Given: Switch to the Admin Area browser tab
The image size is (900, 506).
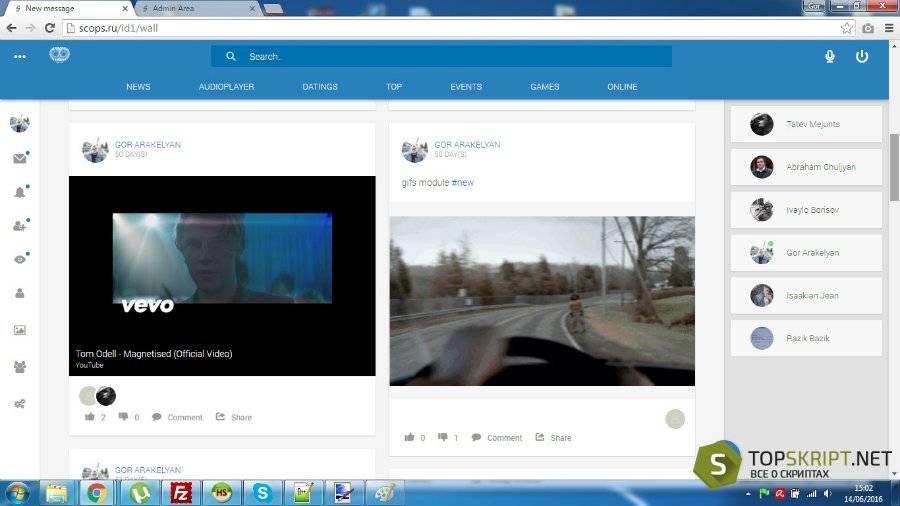Looking at the screenshot, I should pyautogui.click(x=198, y=8).
